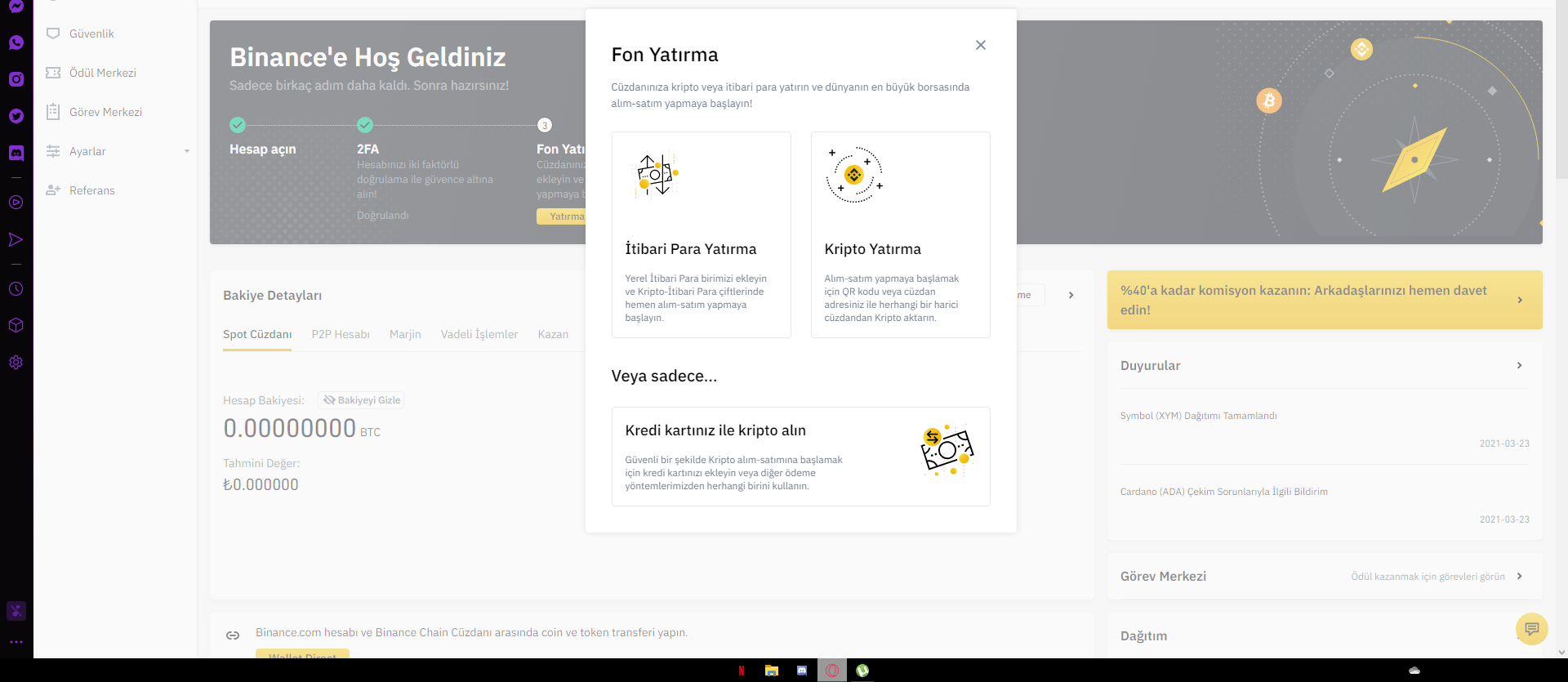This screenshot has height=682, width=1568.
Task: Click the purple square icon above the sidebar dots
Action: coord(16,611)
